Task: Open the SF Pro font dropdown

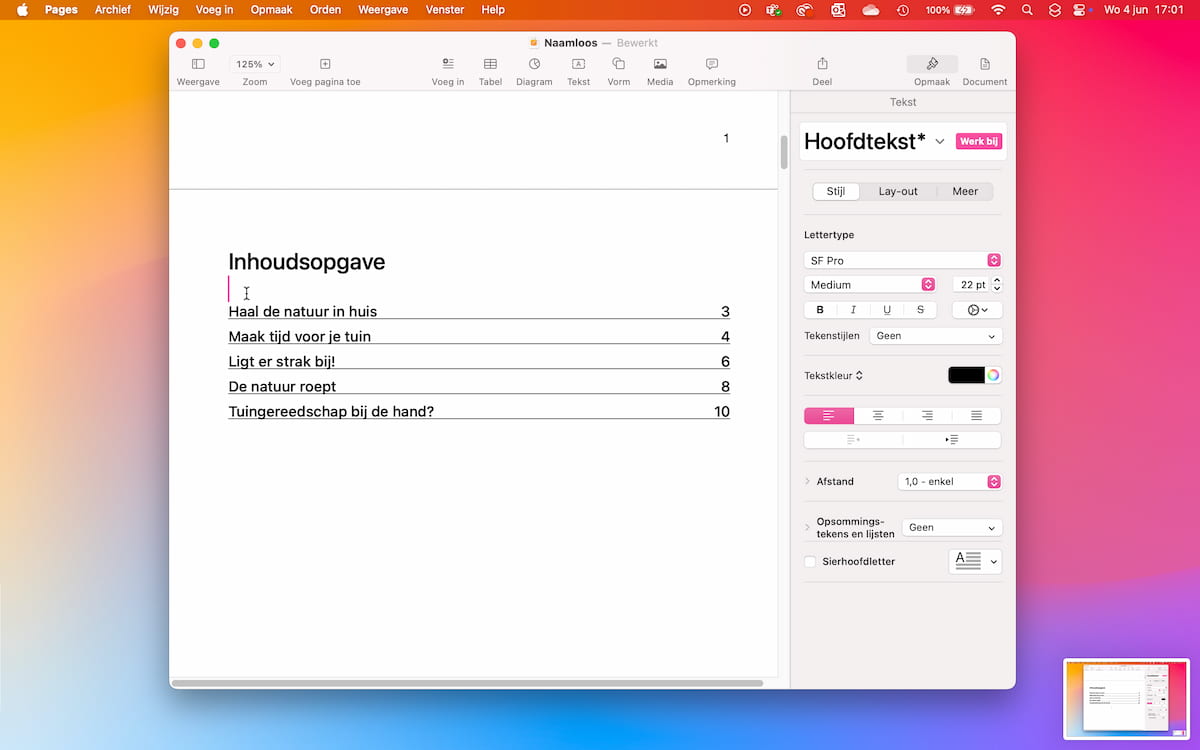Action: 902,260
